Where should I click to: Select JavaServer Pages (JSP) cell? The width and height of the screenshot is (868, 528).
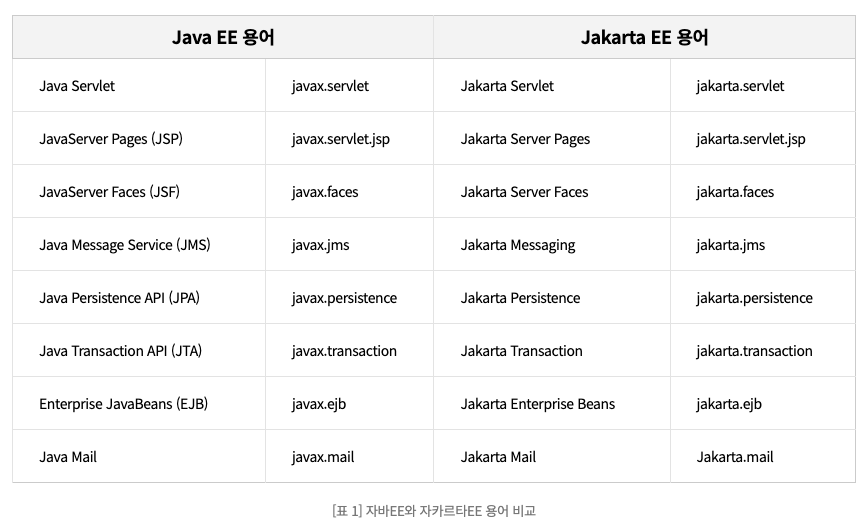[111, 139]
